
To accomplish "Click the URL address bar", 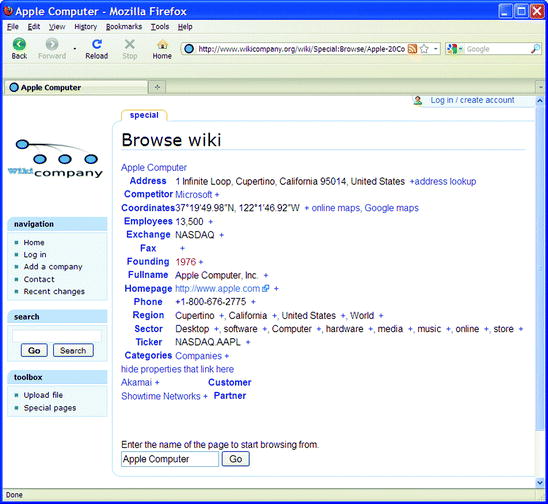I will (x=301, y=49).
